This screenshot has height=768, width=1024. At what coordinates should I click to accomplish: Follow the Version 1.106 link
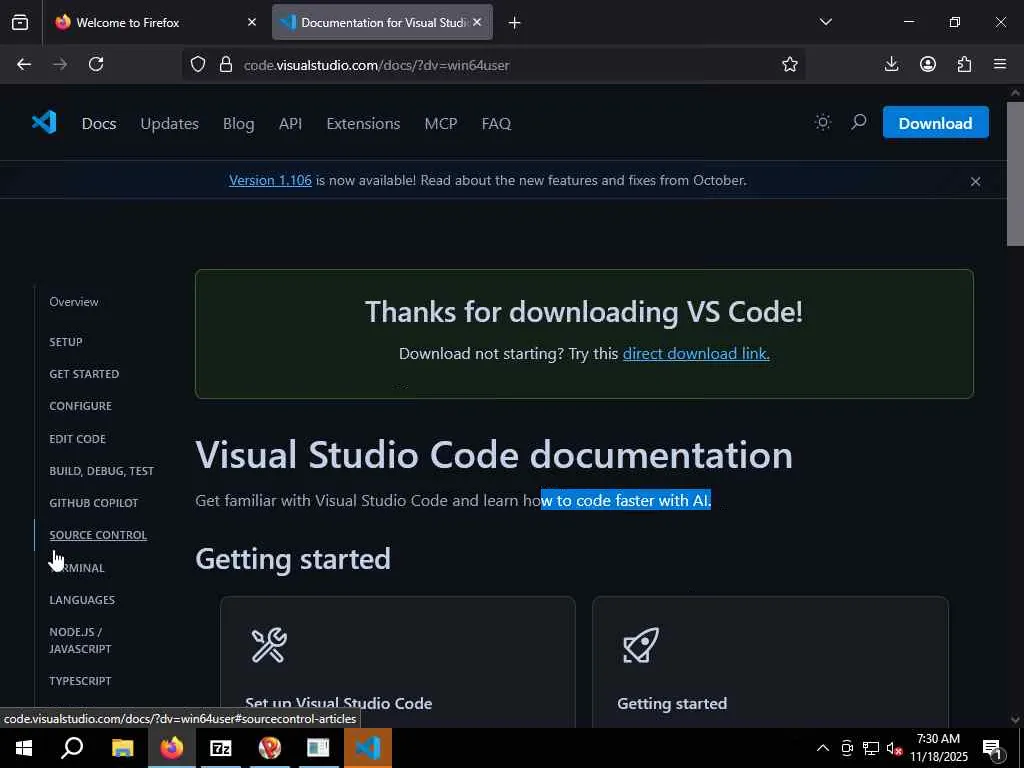click(270, 180)
